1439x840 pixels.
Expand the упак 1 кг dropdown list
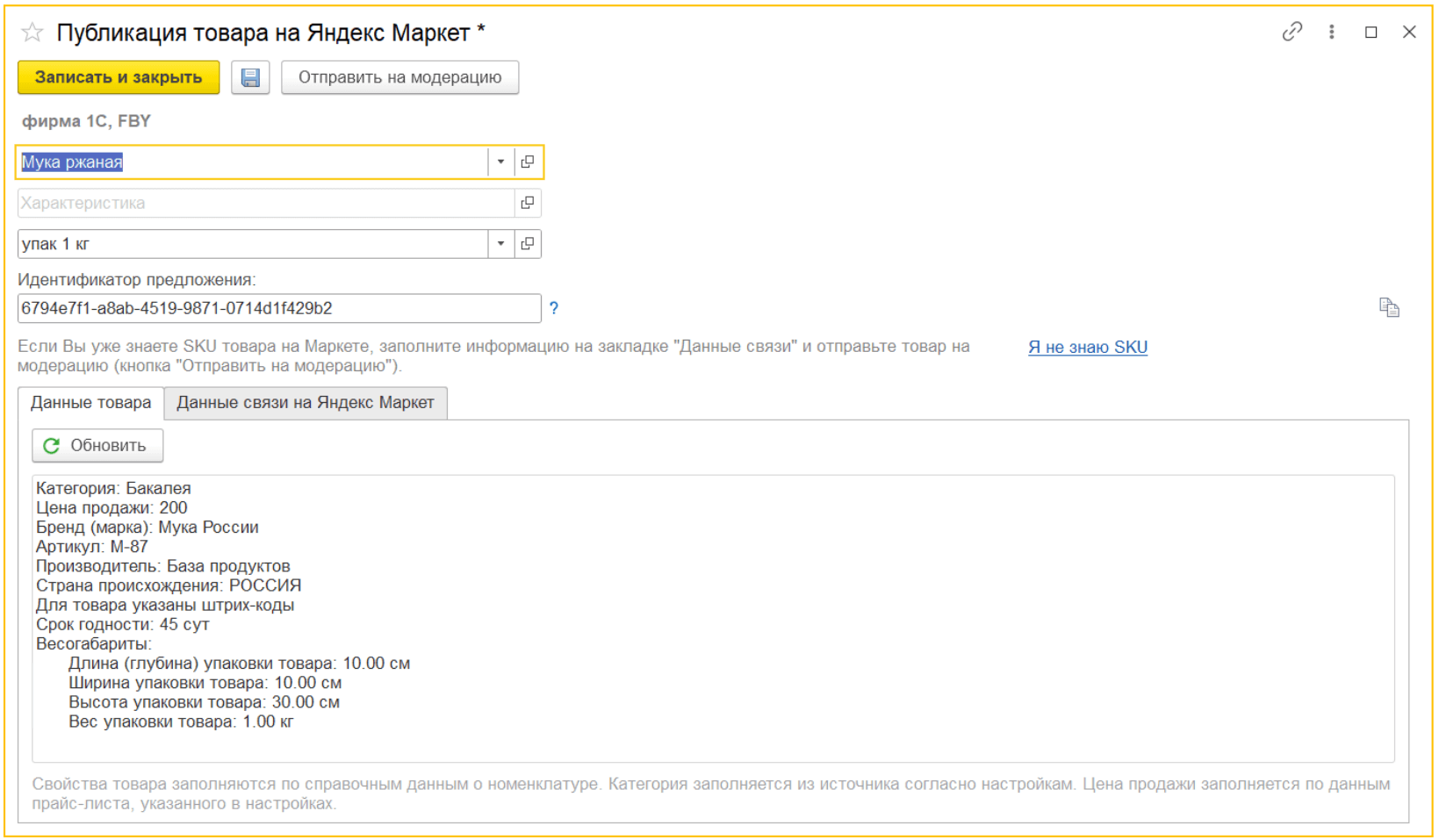pos(500,244)
